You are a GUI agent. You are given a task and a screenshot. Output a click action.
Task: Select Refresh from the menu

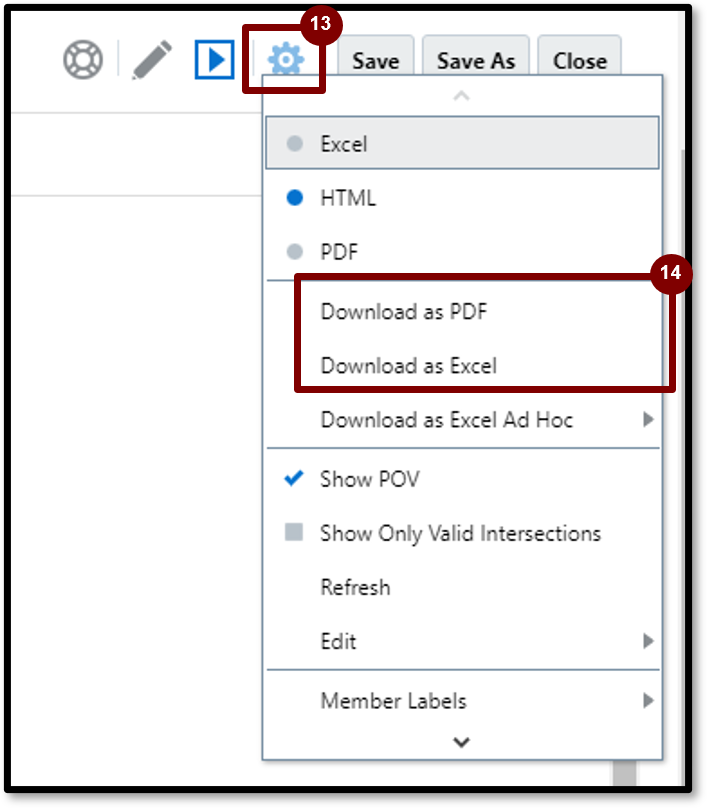pyautogui.click(x=356, y=588)
